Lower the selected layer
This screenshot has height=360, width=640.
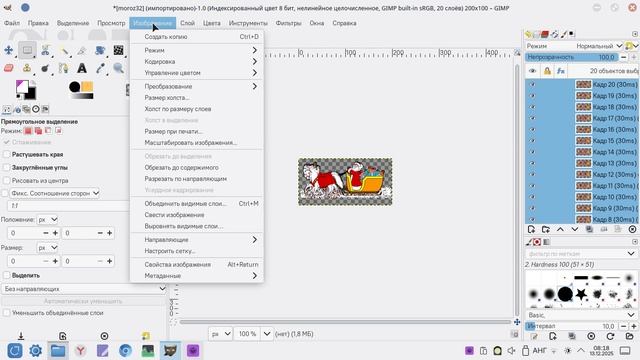tap(575, 230)
